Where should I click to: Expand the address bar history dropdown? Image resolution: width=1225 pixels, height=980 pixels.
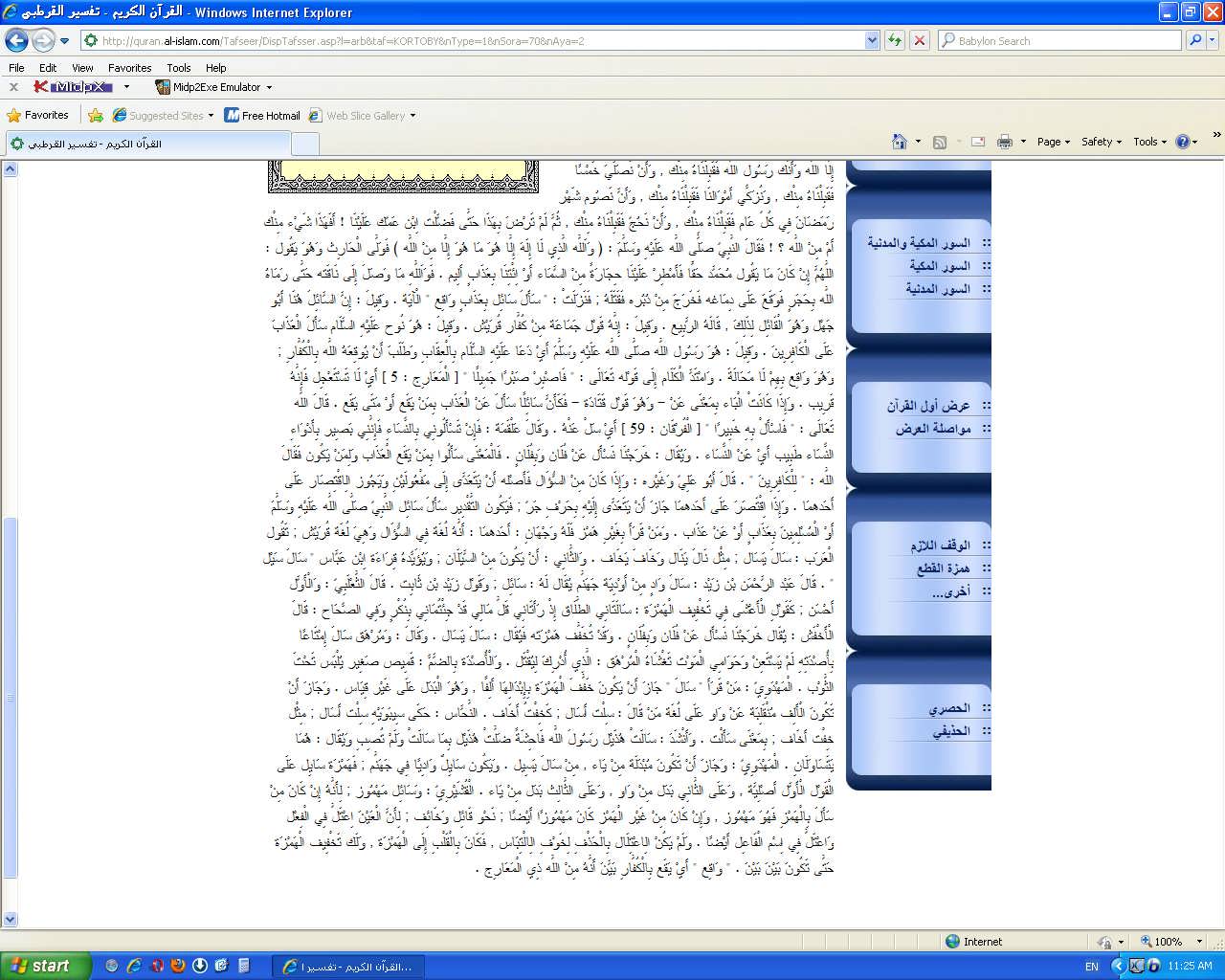pos(872,40)
